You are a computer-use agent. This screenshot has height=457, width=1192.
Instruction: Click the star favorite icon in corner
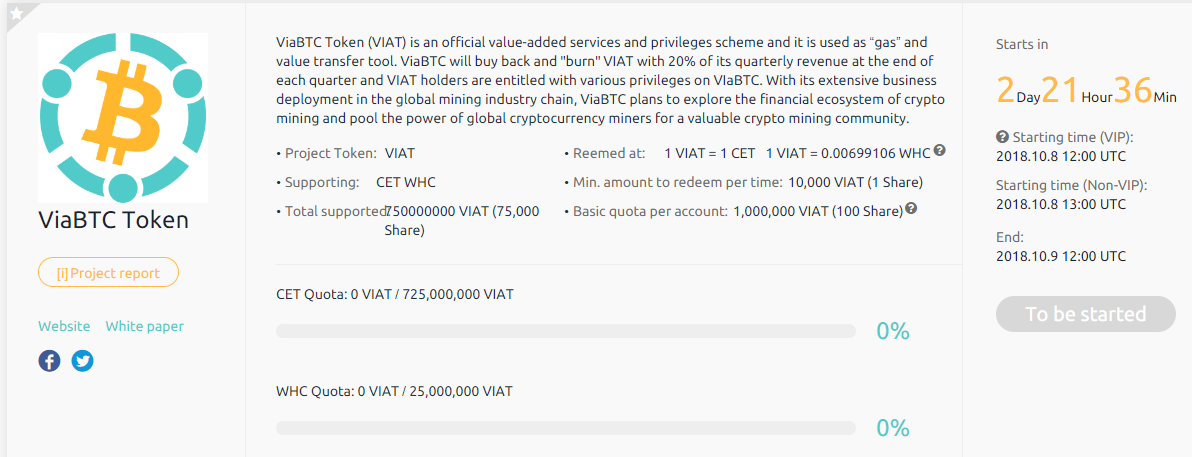(x=16, y=12)
